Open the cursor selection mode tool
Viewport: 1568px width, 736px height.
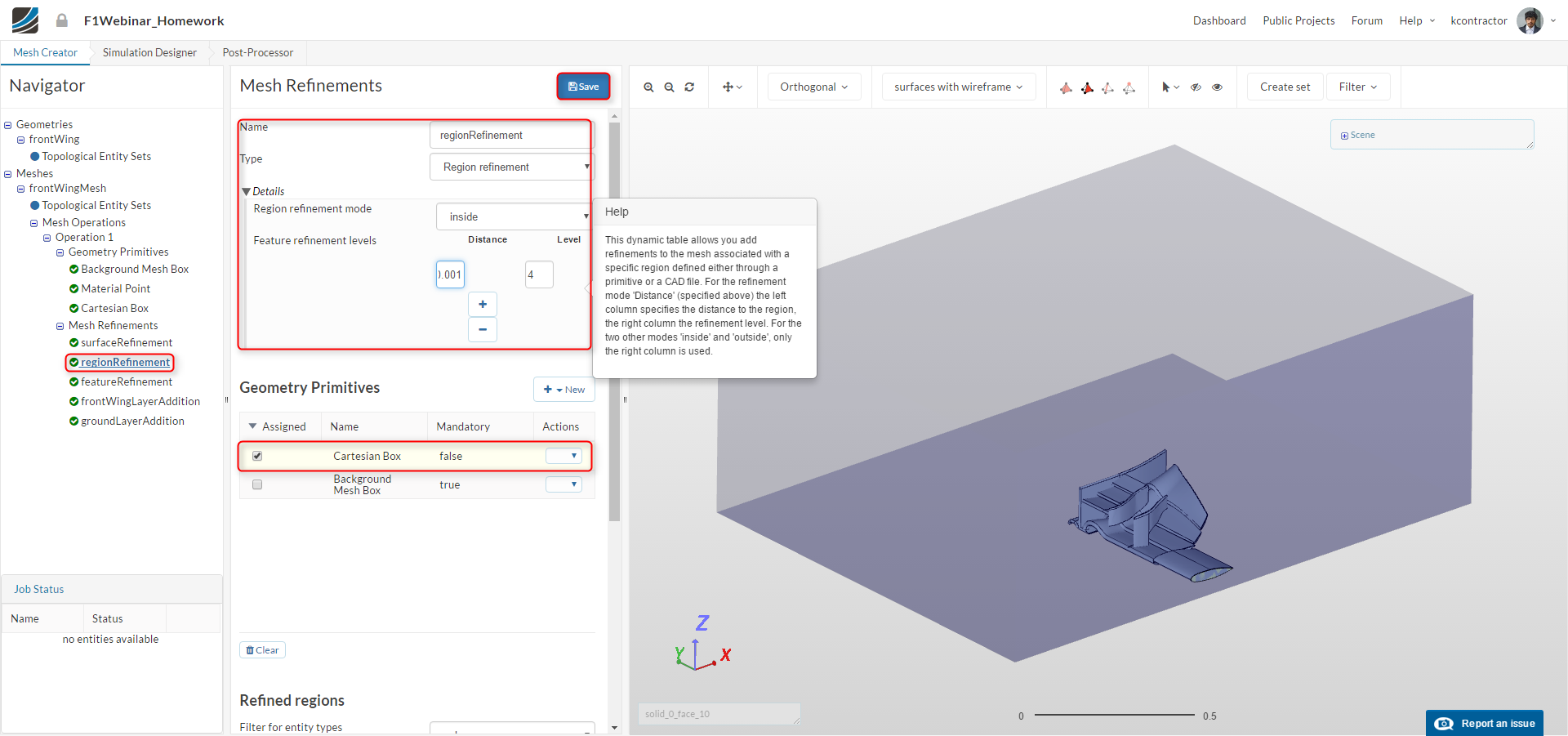tap(1169, 87)
